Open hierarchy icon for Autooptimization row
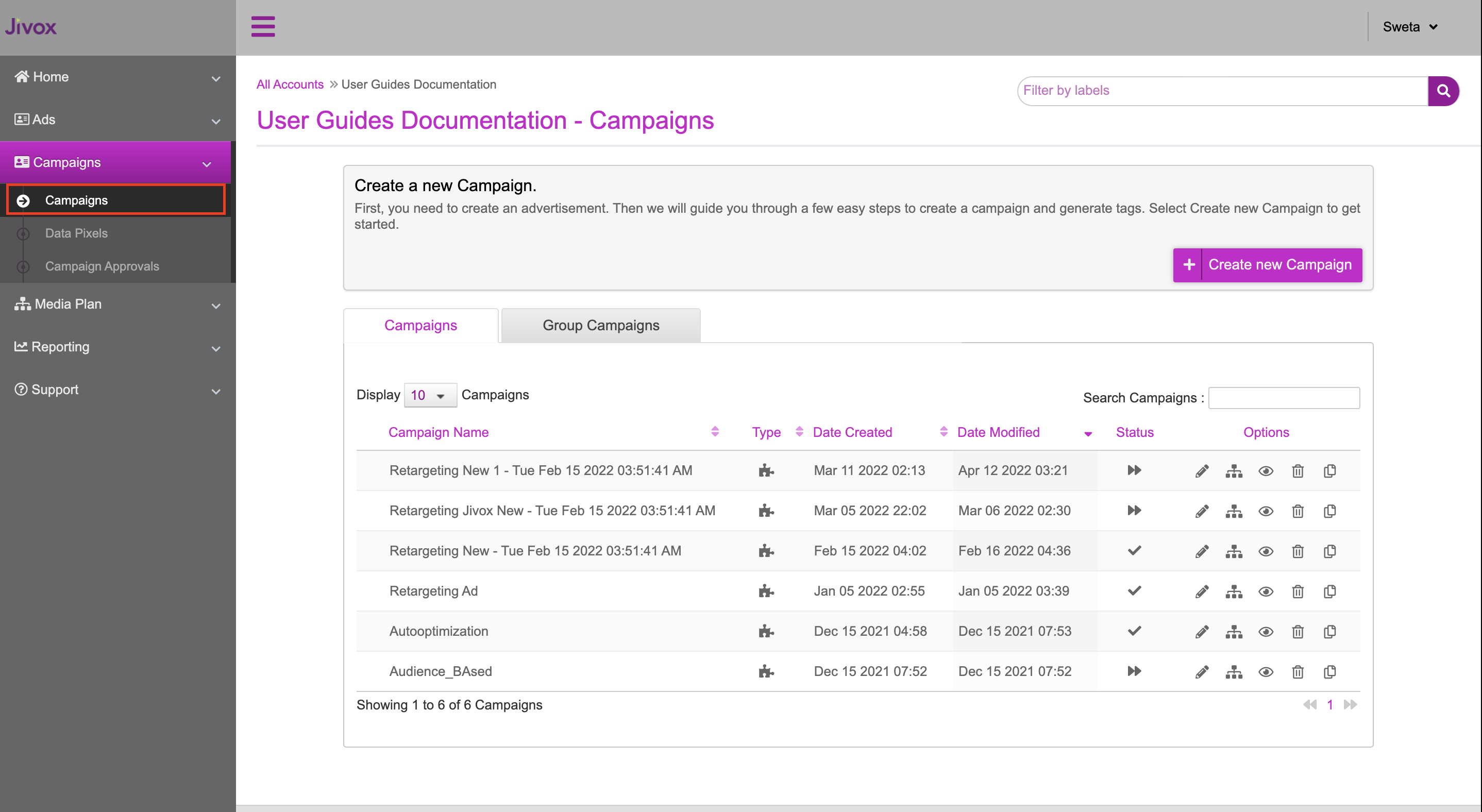1482x812 pixels. [x=1234, y=632]
